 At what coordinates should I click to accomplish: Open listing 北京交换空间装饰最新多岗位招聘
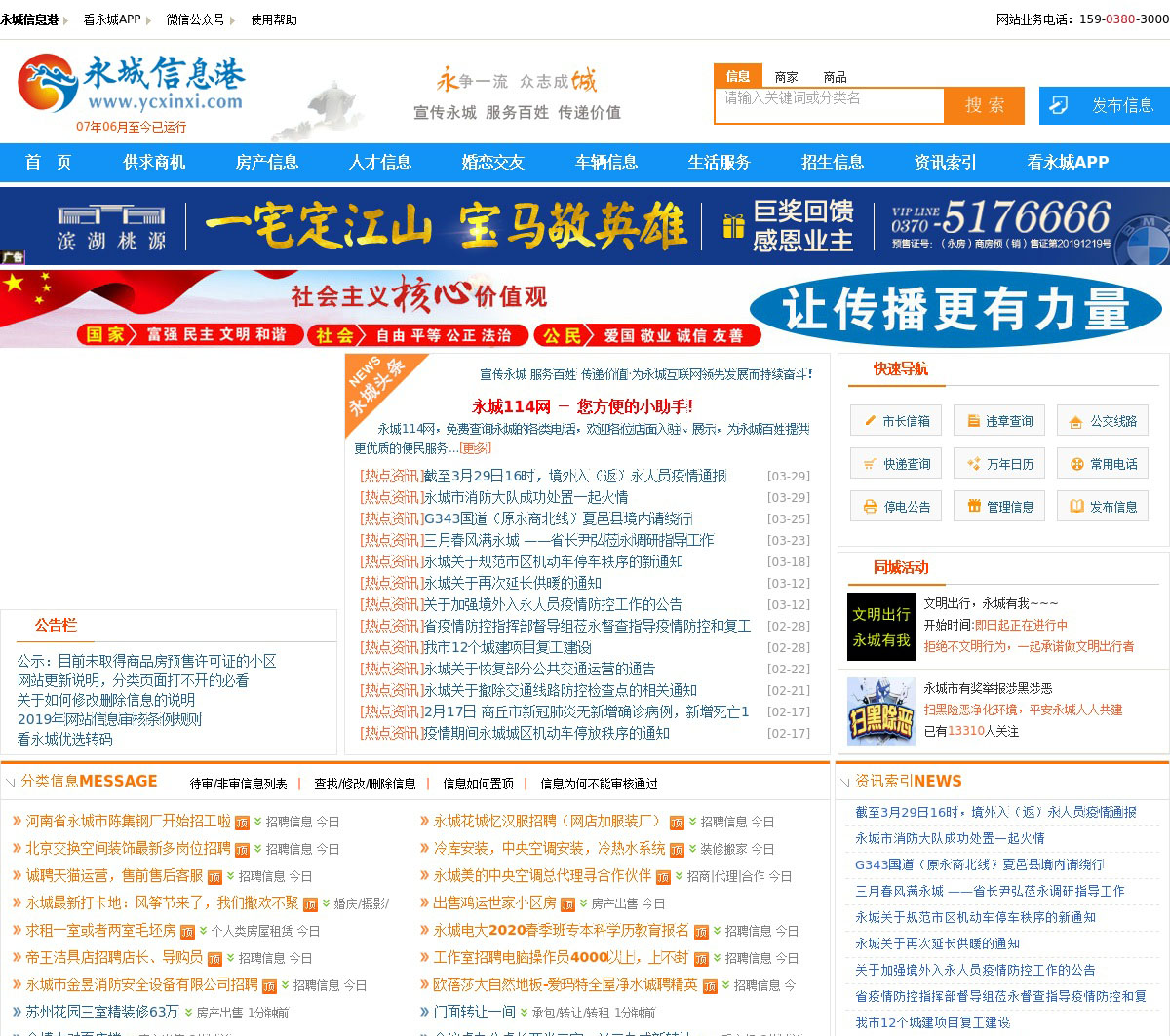[128, 849]
